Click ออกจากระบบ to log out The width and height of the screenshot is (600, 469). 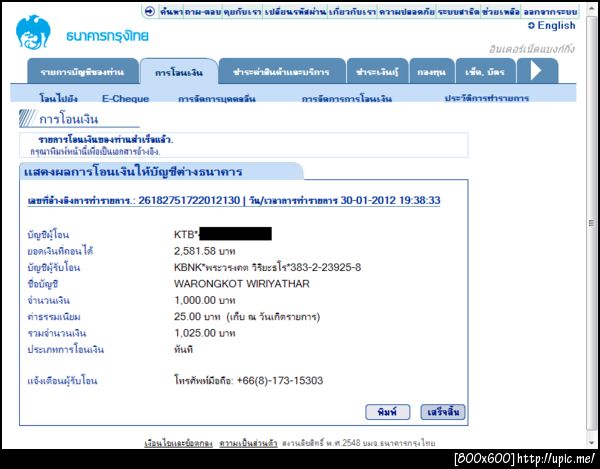point(550,12)
